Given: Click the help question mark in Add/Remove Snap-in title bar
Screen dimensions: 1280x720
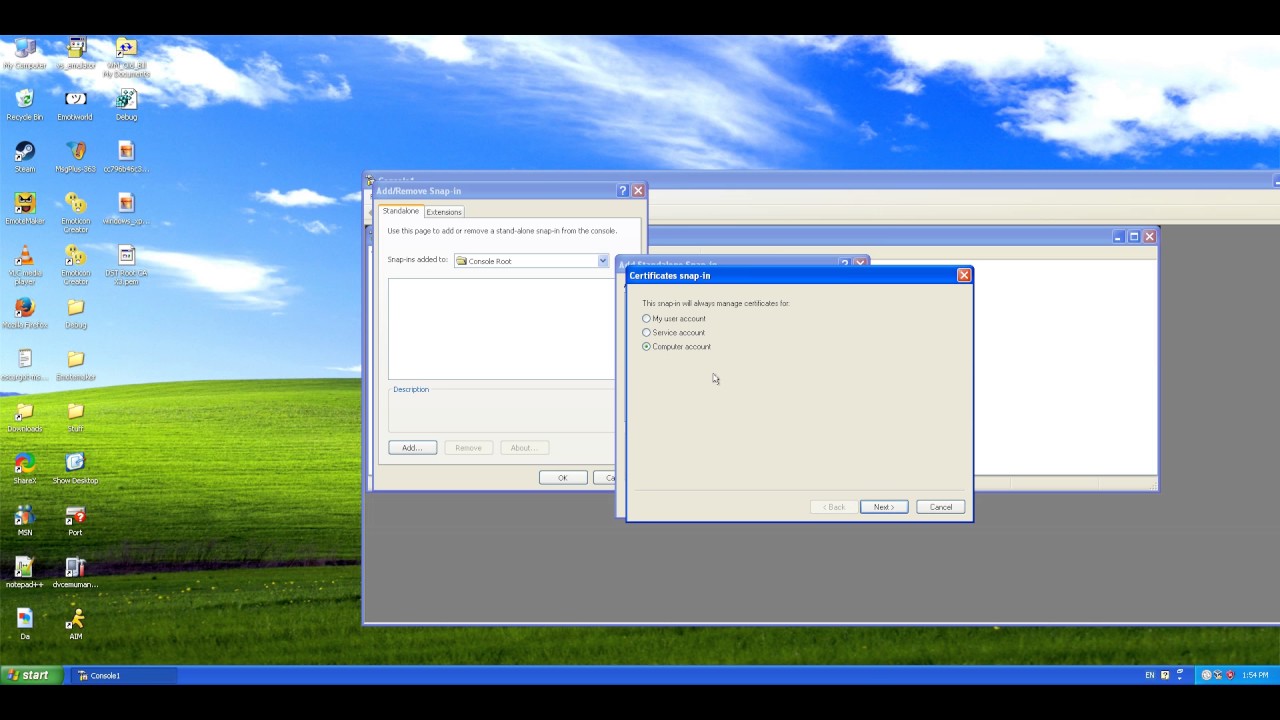Looking at the screenshot, I should point(622,190).
